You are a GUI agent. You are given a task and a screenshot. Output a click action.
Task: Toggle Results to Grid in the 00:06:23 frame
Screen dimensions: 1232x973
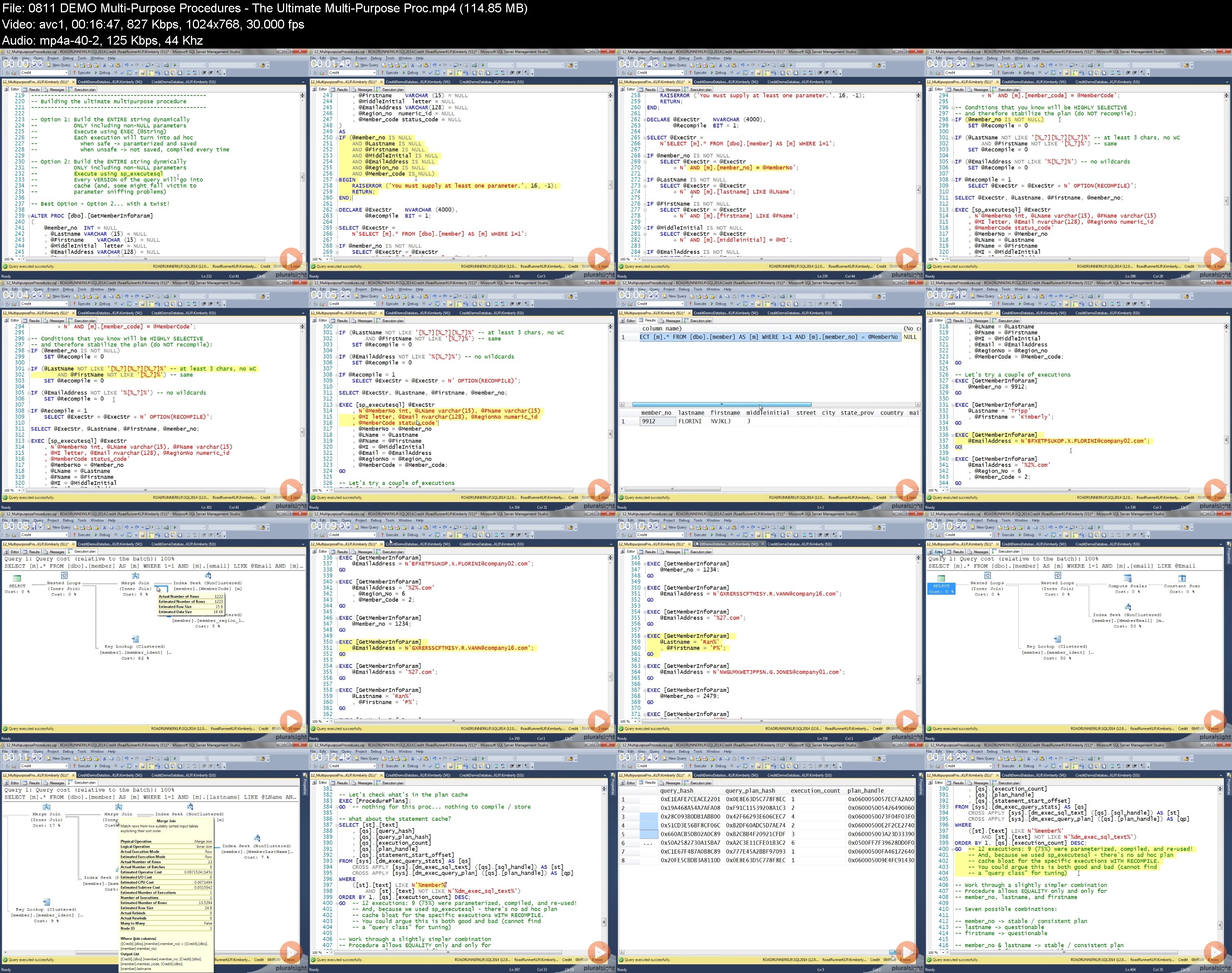coord(788,304)
